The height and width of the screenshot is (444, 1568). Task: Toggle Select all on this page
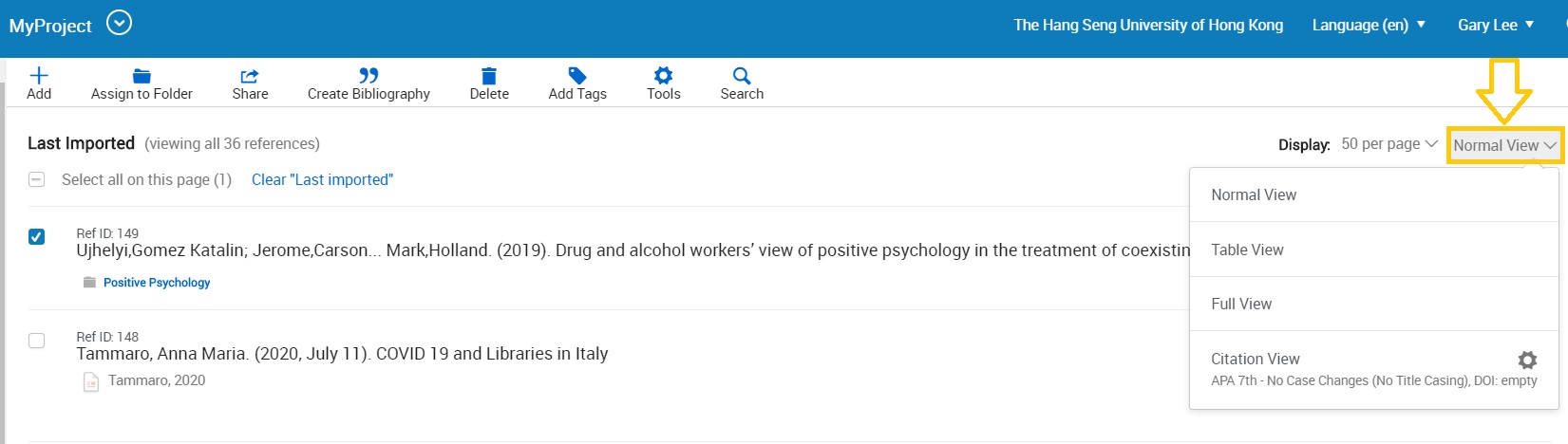pyautogui.click(x=36, y=179)
